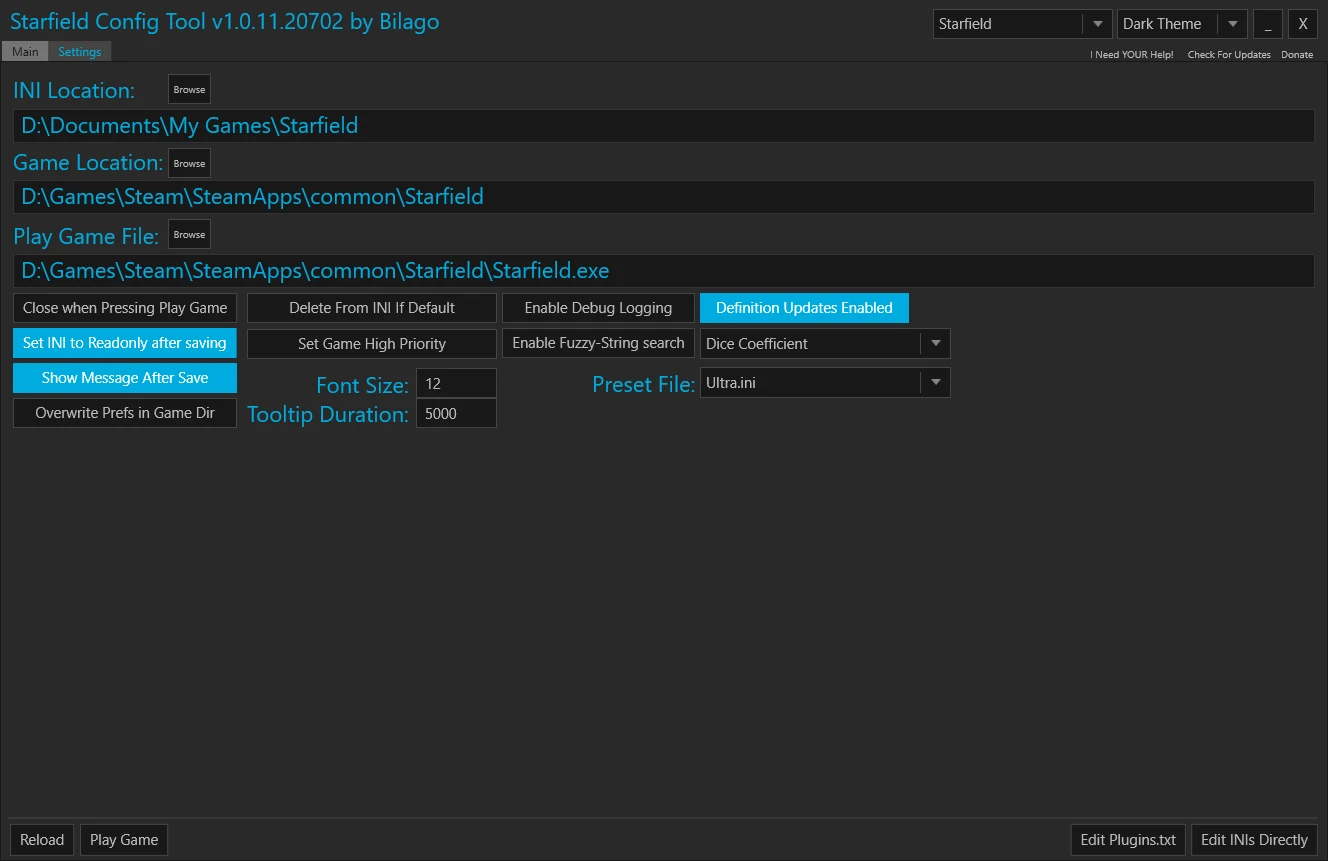Open Edit INIs Directly
Viewport: 1328px width, 861px height.
1254,840
